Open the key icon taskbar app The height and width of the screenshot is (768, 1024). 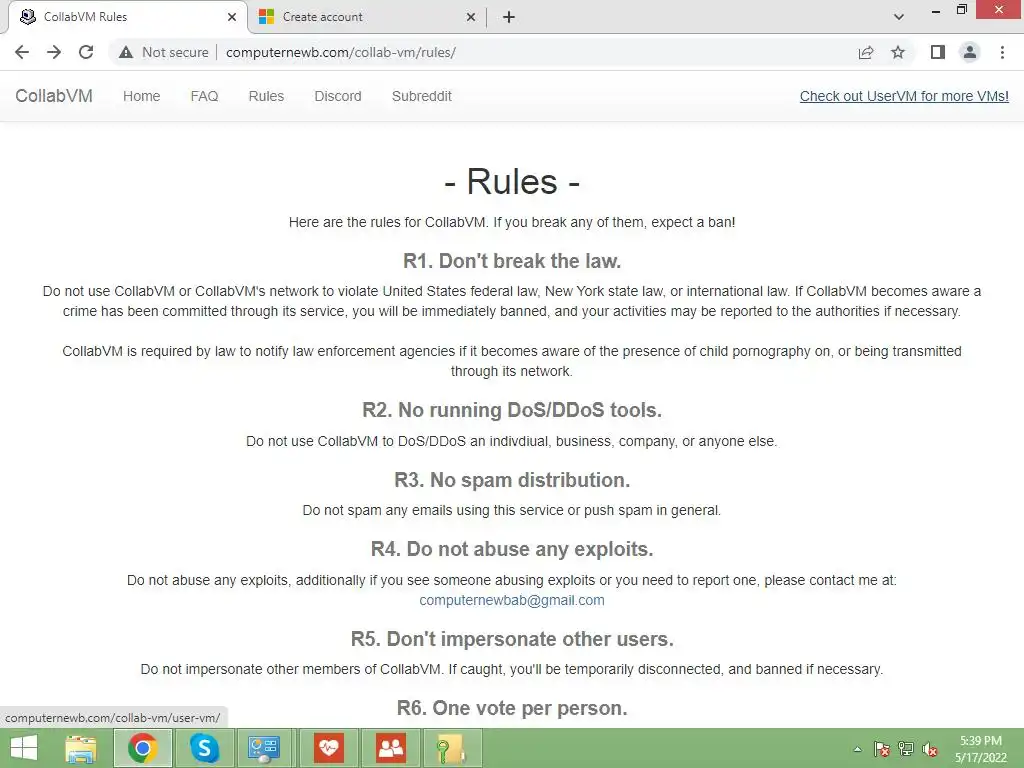pos(452,748)
